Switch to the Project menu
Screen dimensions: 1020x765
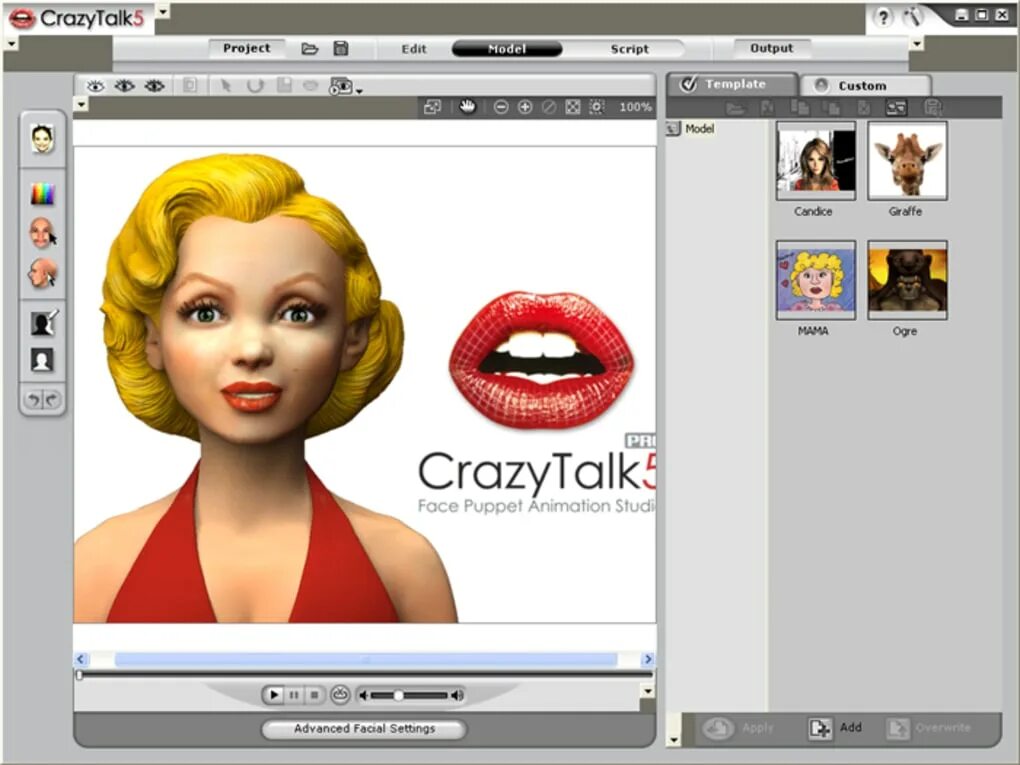click(247, 48)
